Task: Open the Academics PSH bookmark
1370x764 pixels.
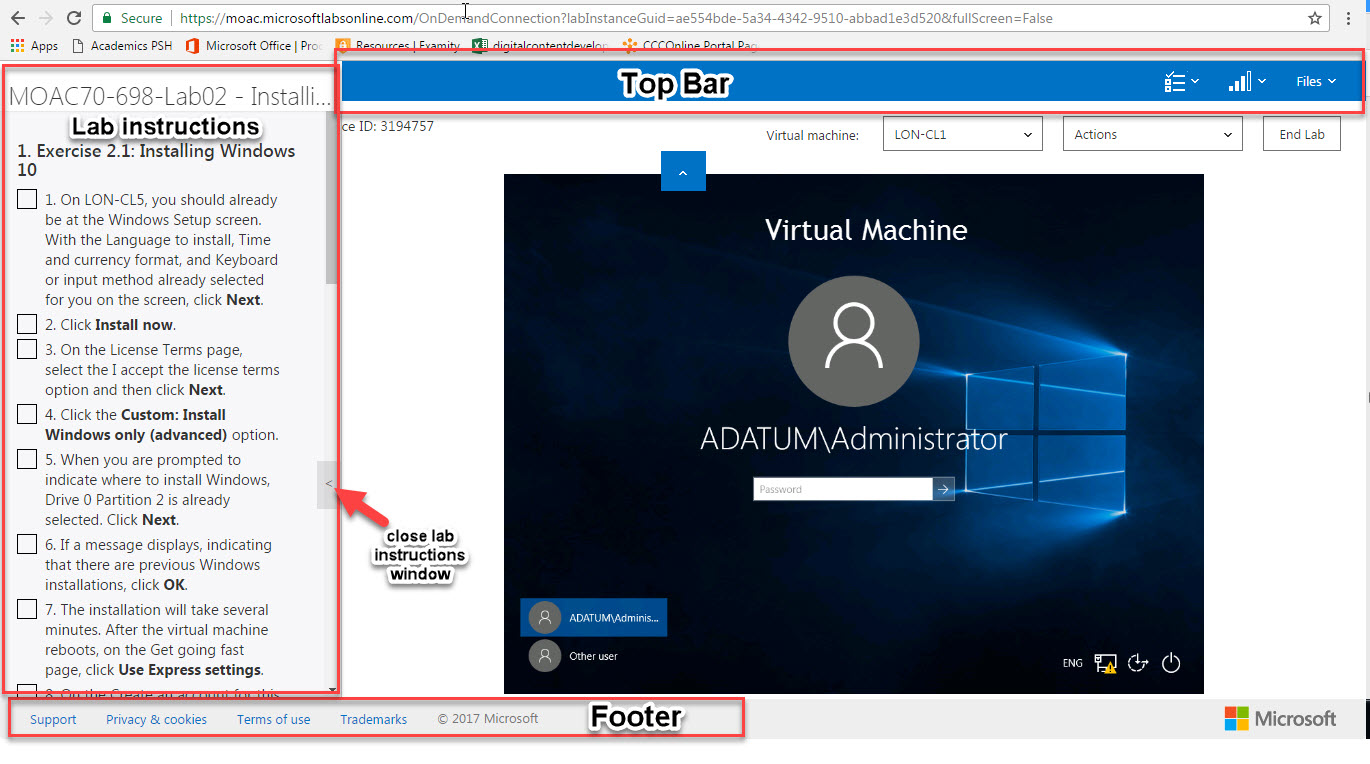Action: [122, 46]
